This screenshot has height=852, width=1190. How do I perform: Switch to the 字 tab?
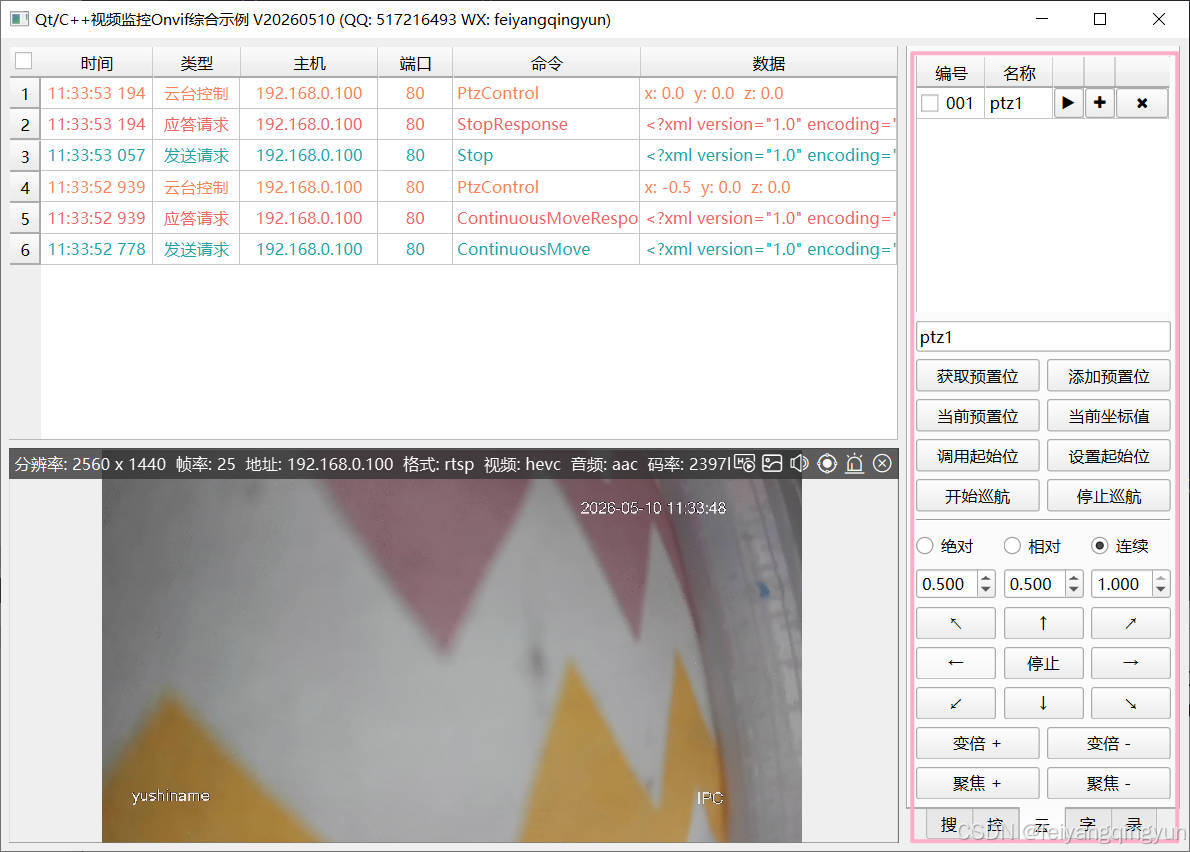(1088, 825)
